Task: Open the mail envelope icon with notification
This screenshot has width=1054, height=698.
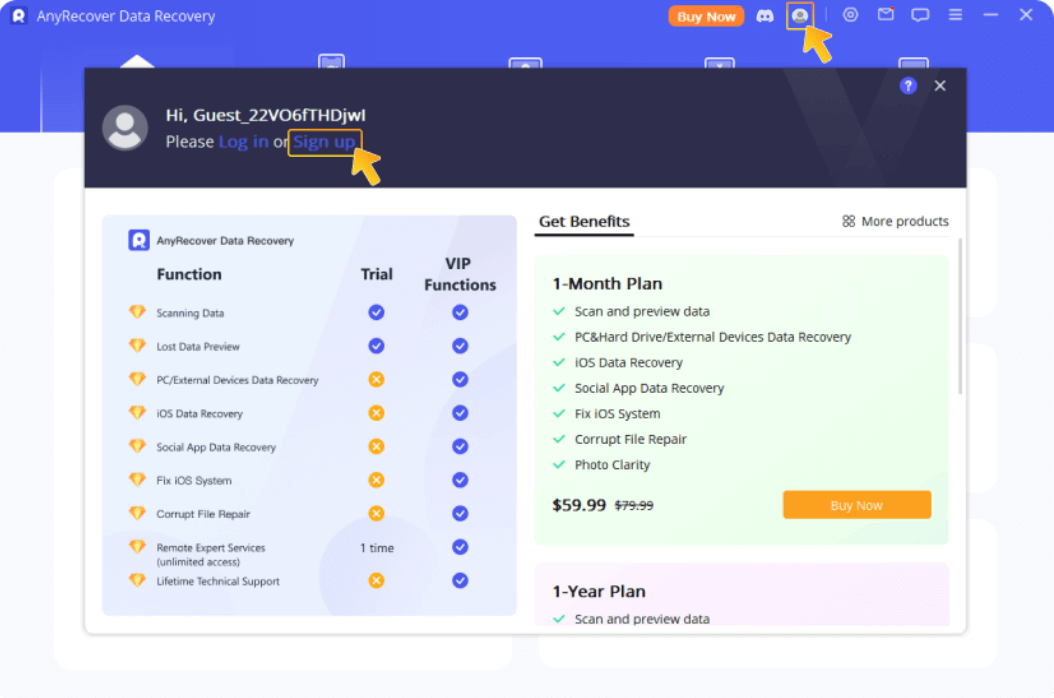Action: (885, 15)
